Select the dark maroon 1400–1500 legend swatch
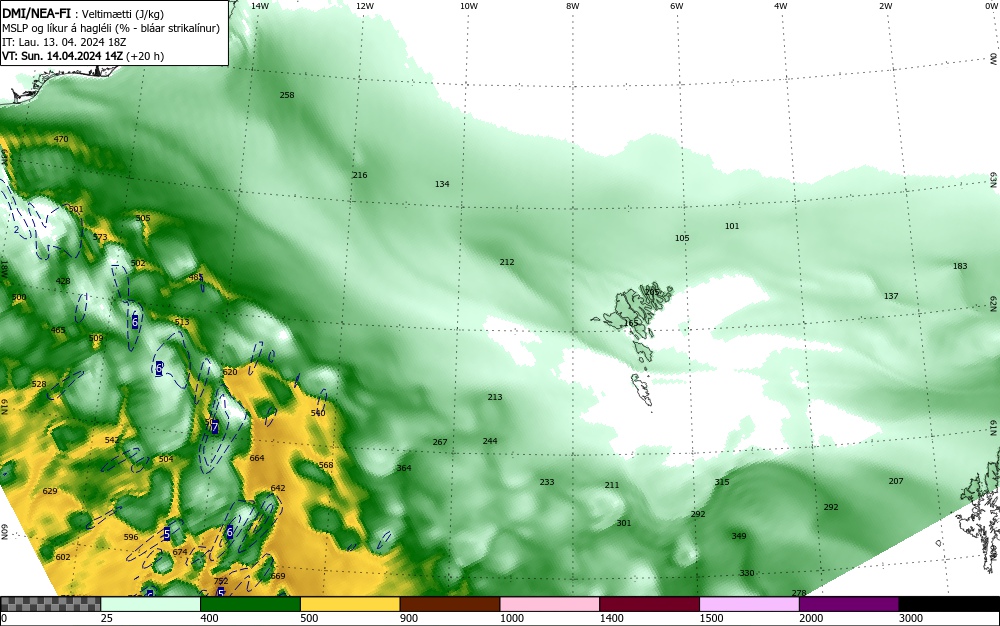The width and height of the screenshot is (1000, 626). click(649, 604)
